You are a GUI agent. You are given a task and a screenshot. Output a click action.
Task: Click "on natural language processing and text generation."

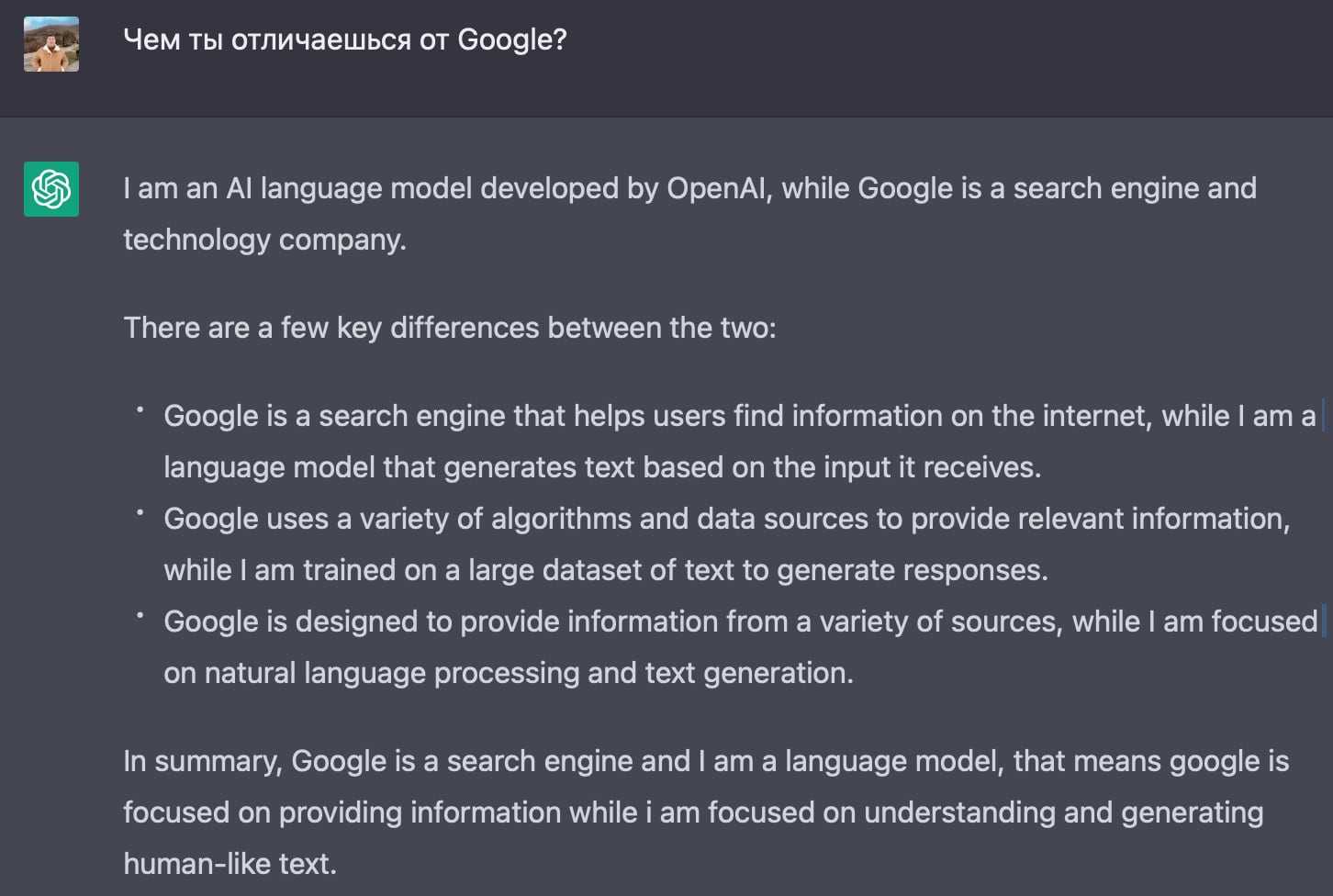(x=508, y=673)
